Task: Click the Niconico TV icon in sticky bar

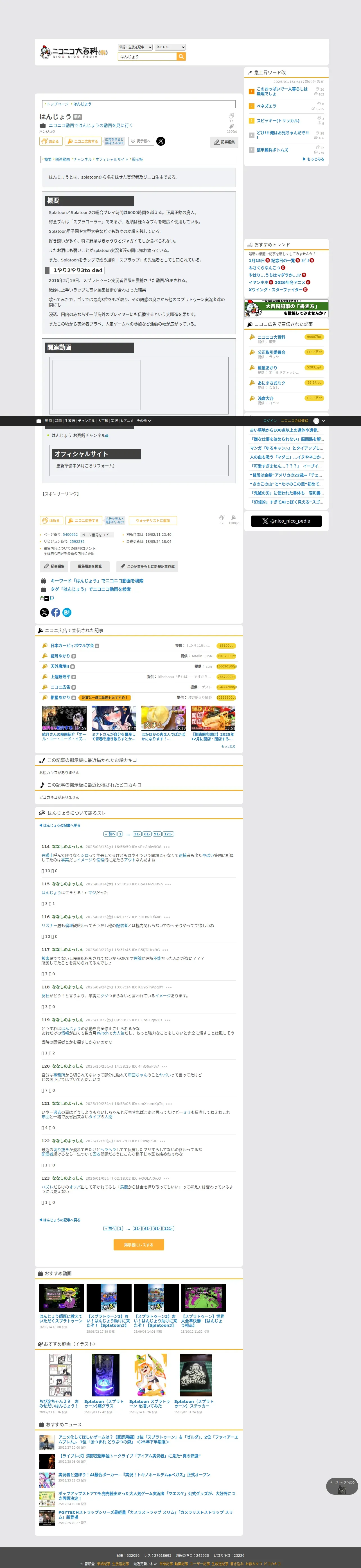Action: [39, 421]
